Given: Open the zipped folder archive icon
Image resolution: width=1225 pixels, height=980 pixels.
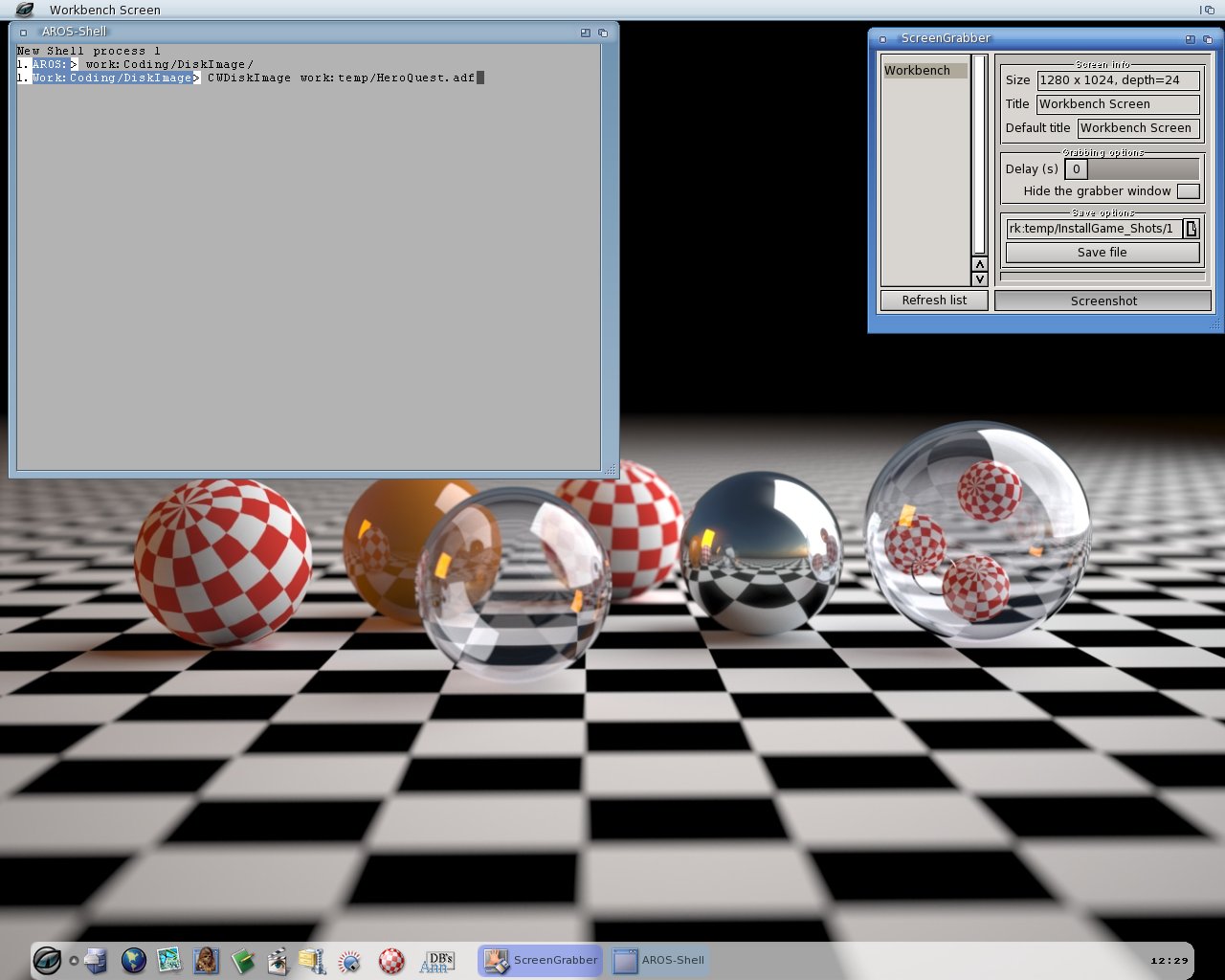Looking at the screenshot, I should 313,960.
